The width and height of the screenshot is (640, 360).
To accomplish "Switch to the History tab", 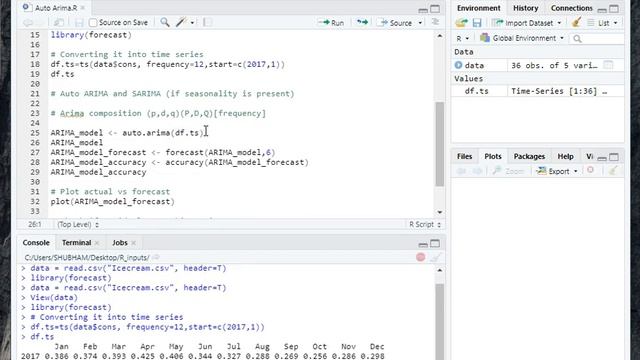I will [525, 8].
